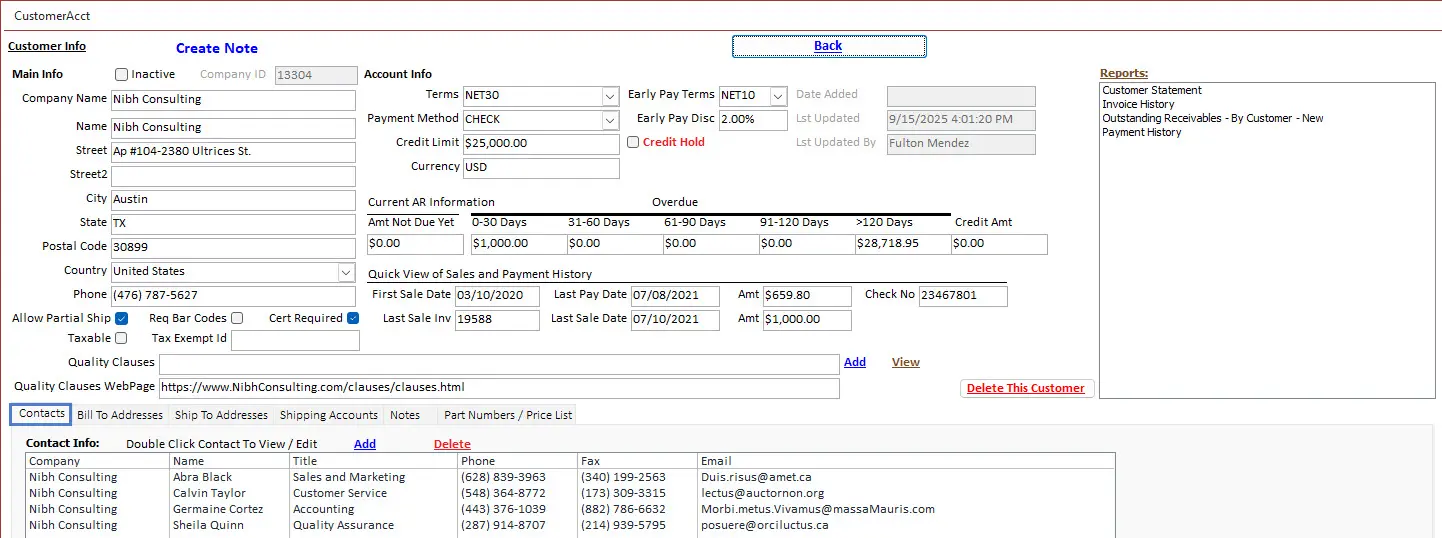The image size is (1442, 538).
Task: Toggle the Inactive checkbox
Action: click(121, 74)
